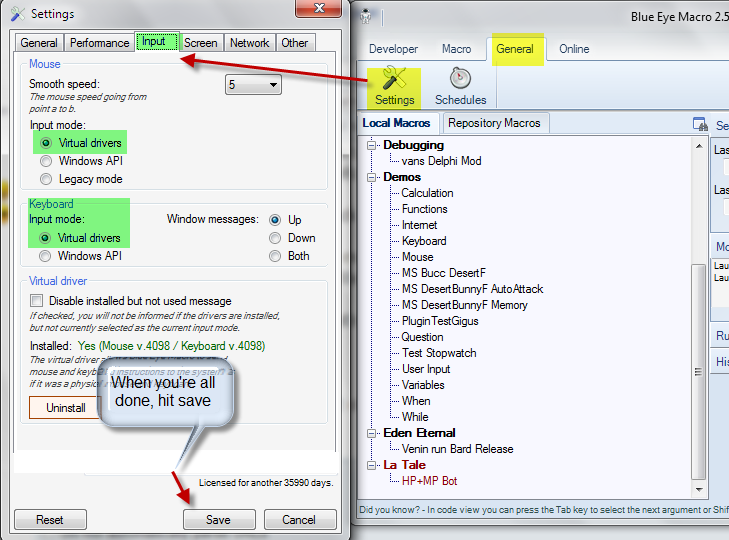Select PluginTestGigus macro
This screenshot has height=540, width=729.
click(440, 321)
